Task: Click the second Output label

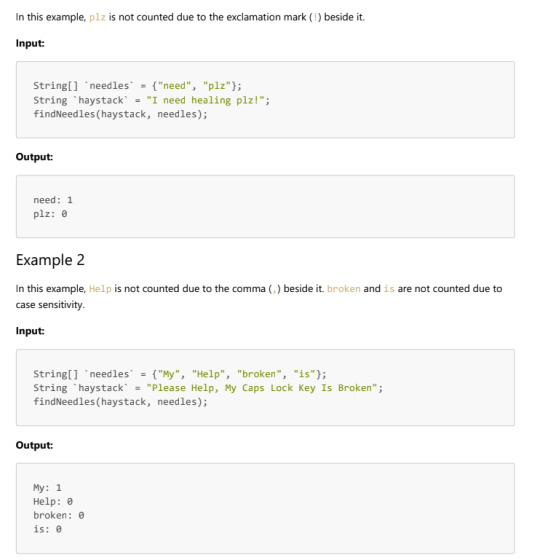Action: click(x=34, y=445)
